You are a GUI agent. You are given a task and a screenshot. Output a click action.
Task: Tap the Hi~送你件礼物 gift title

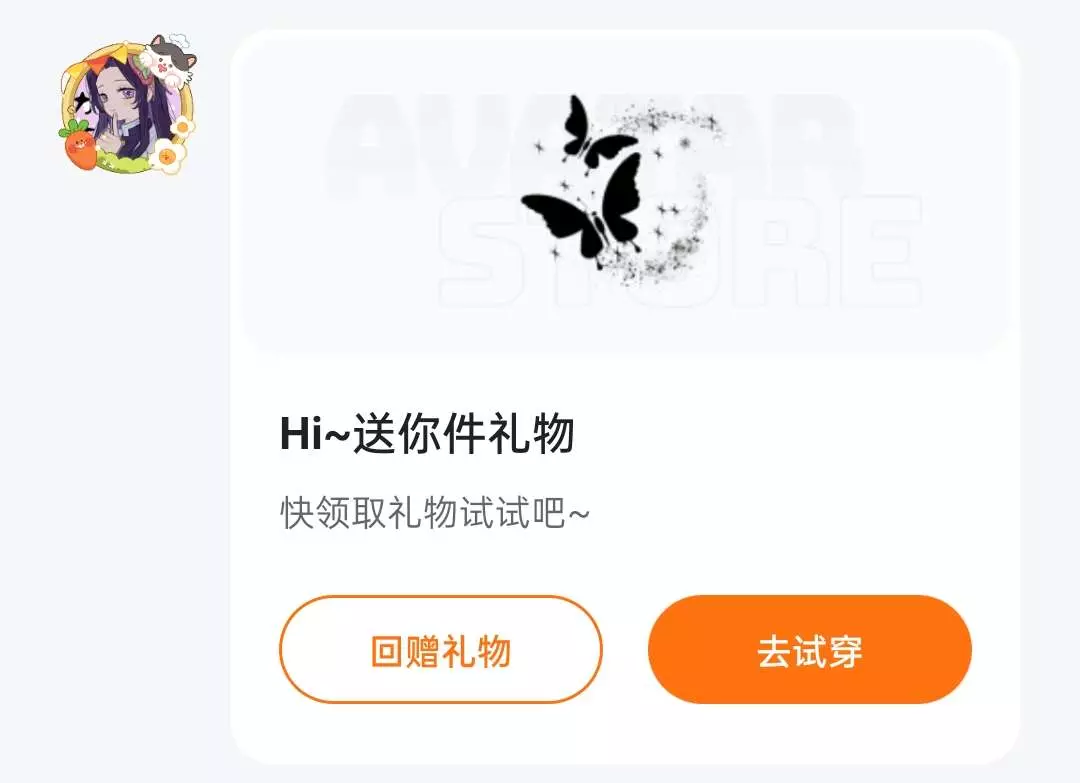click(x=427, y=434)
